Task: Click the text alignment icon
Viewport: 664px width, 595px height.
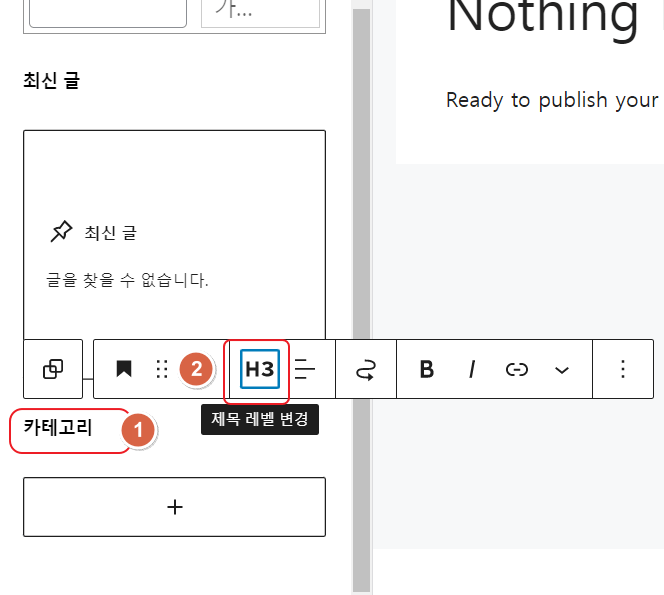Action: point(304,369)
